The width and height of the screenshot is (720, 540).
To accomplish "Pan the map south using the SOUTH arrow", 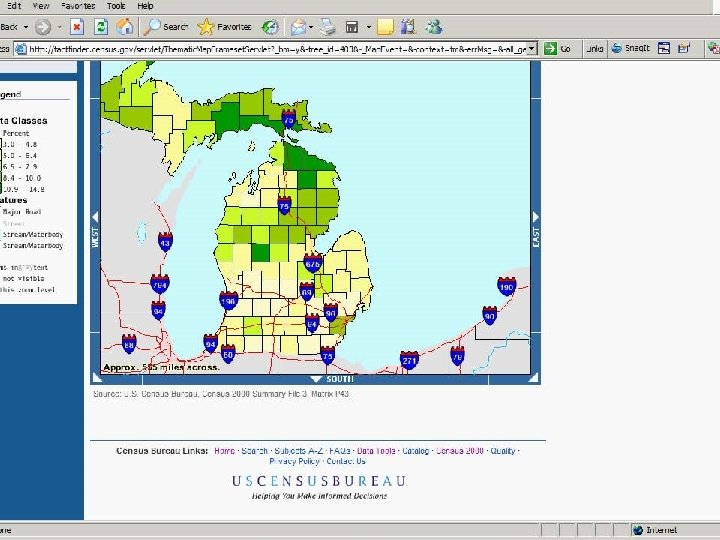I will pyautogui.click(x=317, y=379).
